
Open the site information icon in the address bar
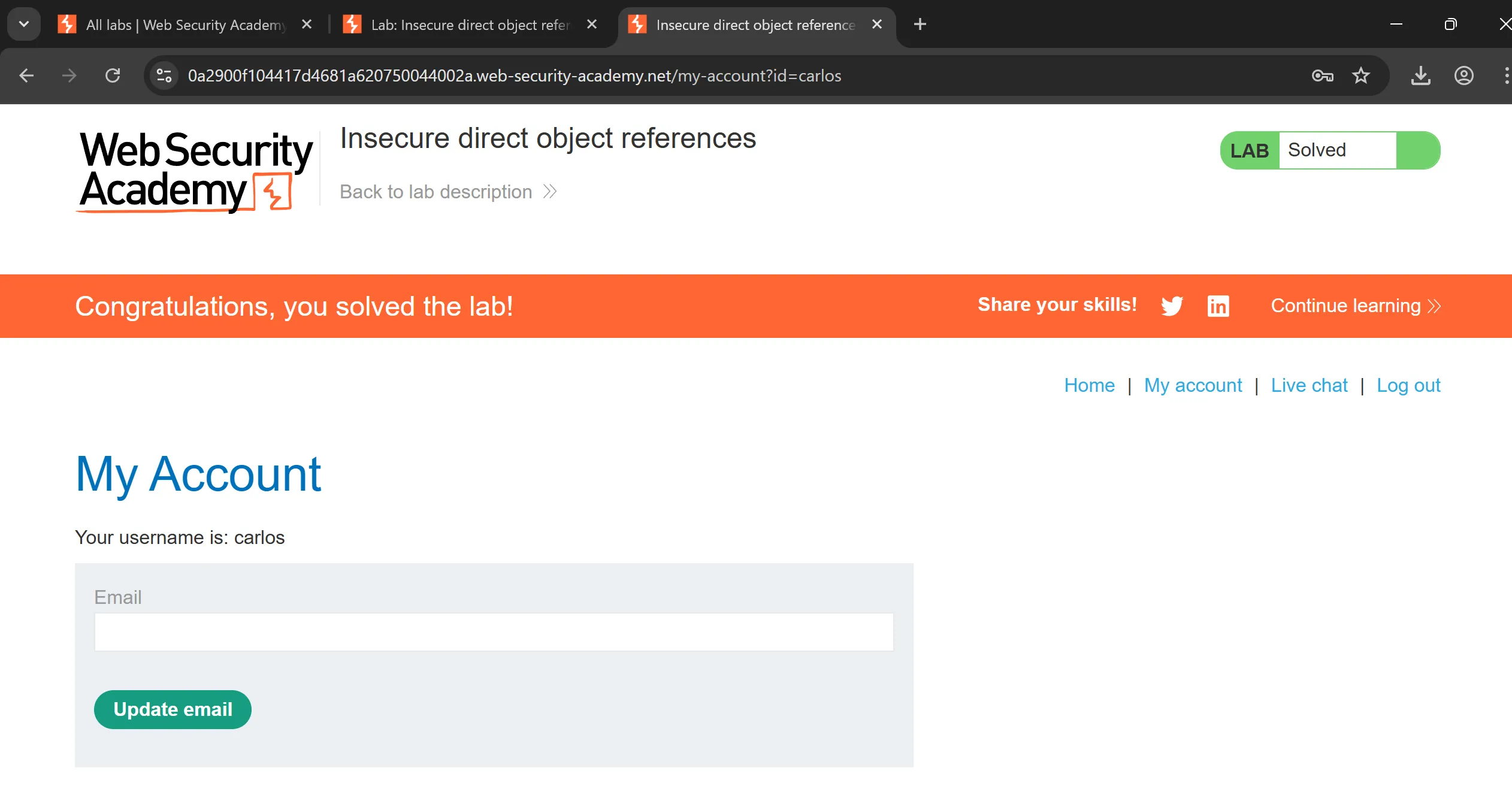[x=164, y=75]
